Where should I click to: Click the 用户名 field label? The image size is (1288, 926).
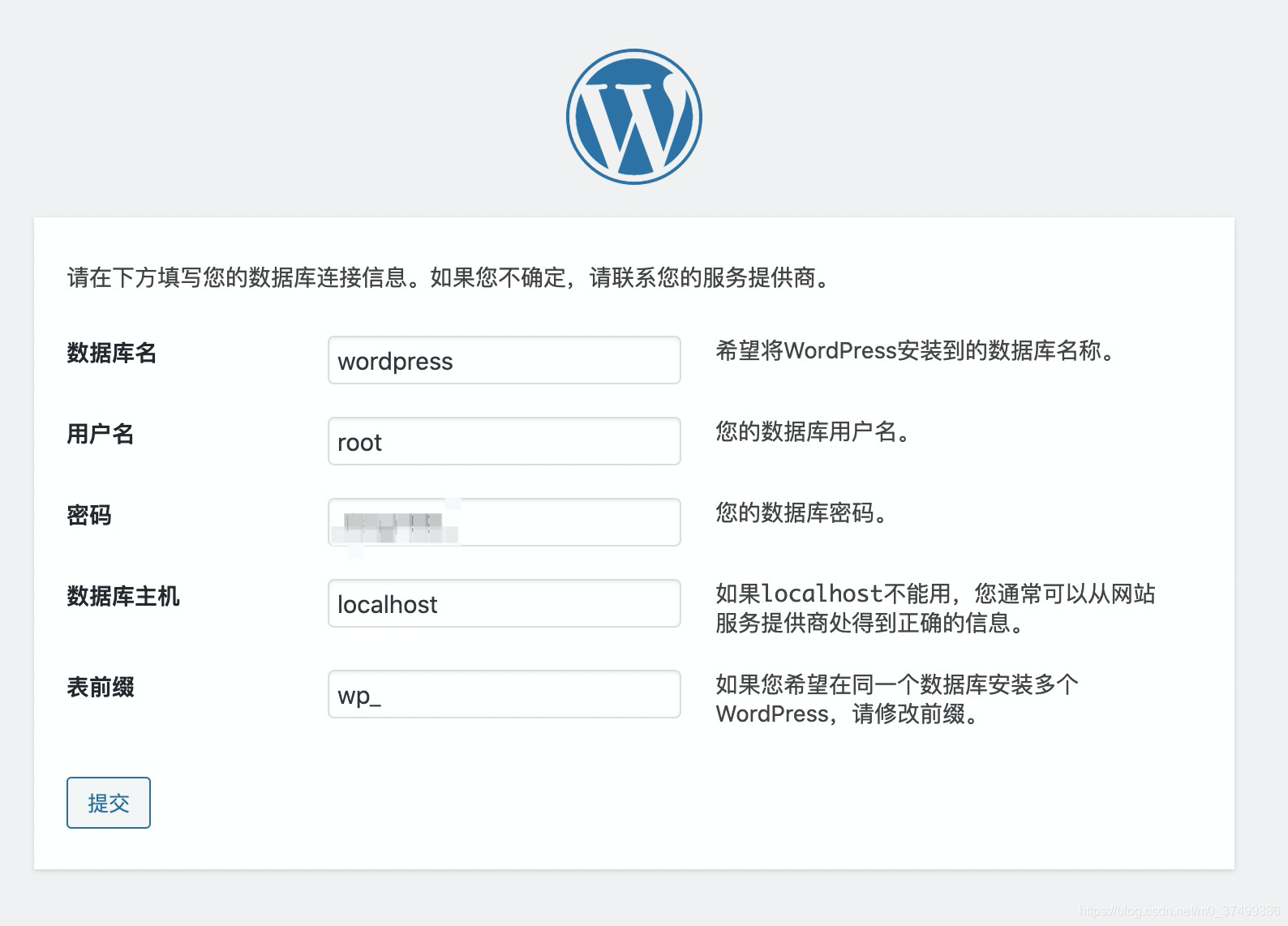101,434
